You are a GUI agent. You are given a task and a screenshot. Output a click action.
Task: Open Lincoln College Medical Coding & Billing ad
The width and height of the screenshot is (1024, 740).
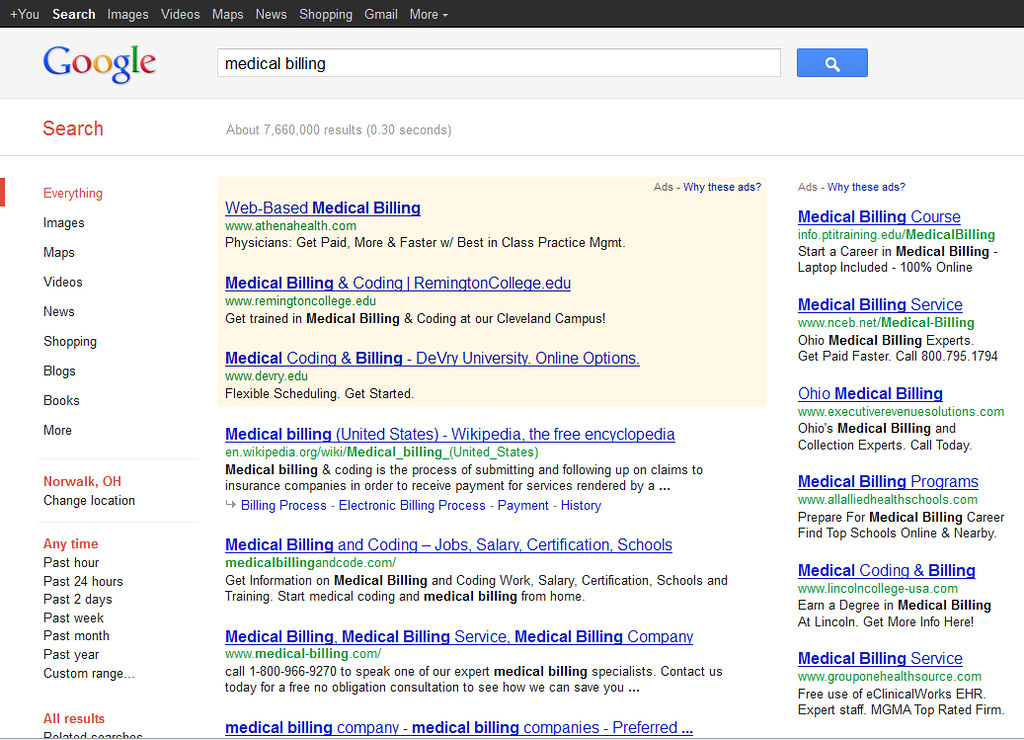(x=887, y=571)
